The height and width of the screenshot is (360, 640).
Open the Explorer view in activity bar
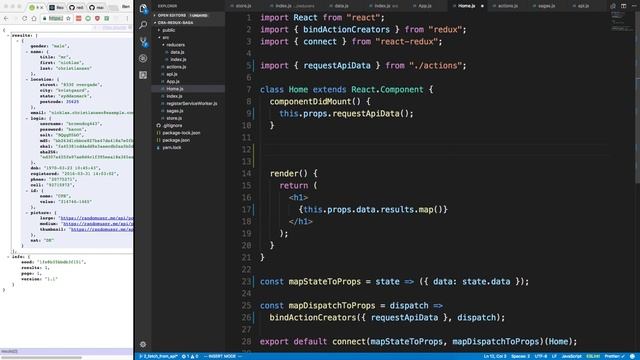coord(143,8)
